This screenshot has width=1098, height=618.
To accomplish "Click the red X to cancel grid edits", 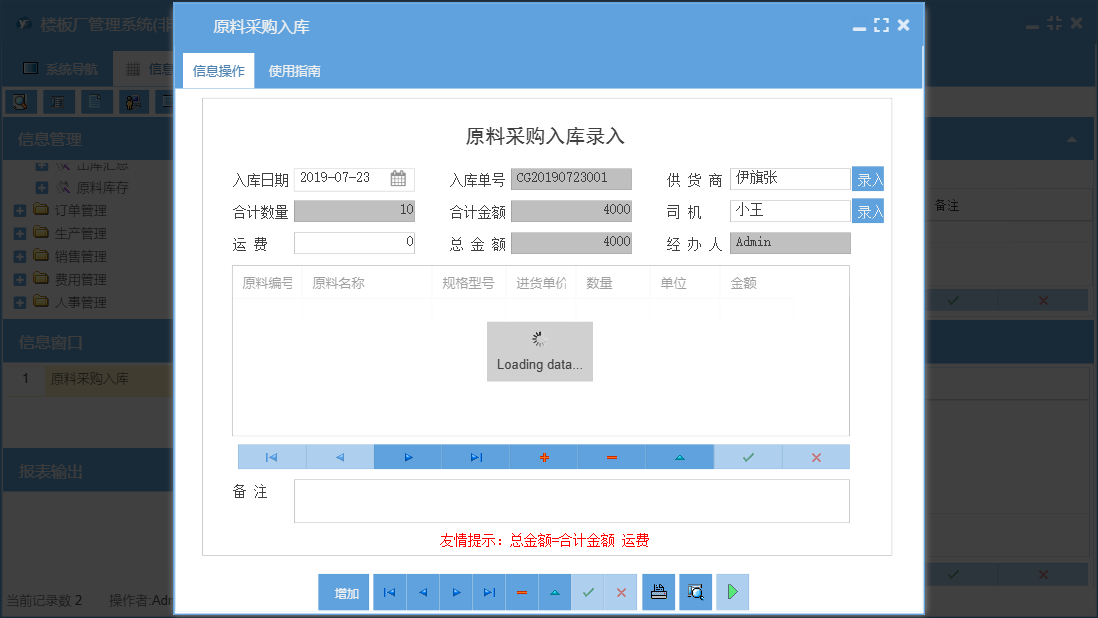I will click(815, 456).
